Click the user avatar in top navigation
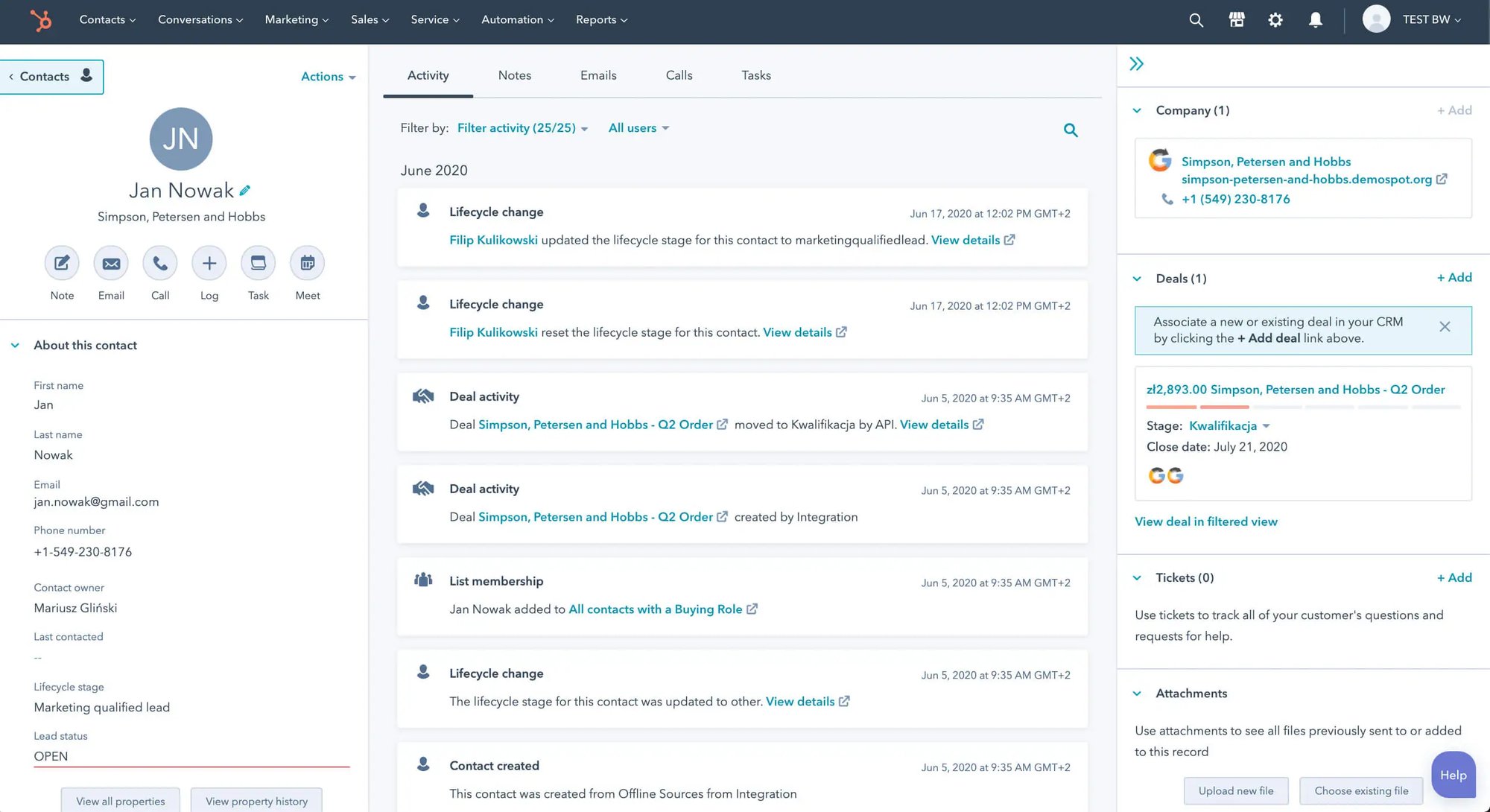This screenshot has width=1490, height=812. 1376,19
